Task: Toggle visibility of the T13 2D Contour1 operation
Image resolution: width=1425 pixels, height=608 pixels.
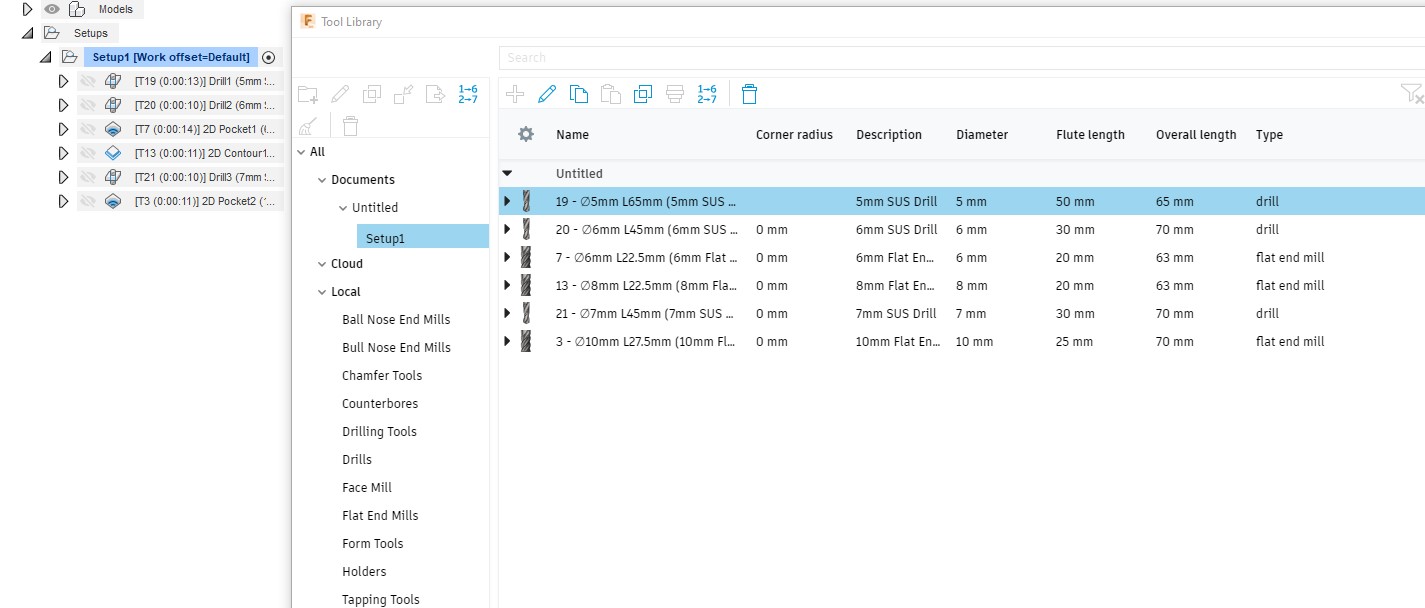Action: (88, 152)
